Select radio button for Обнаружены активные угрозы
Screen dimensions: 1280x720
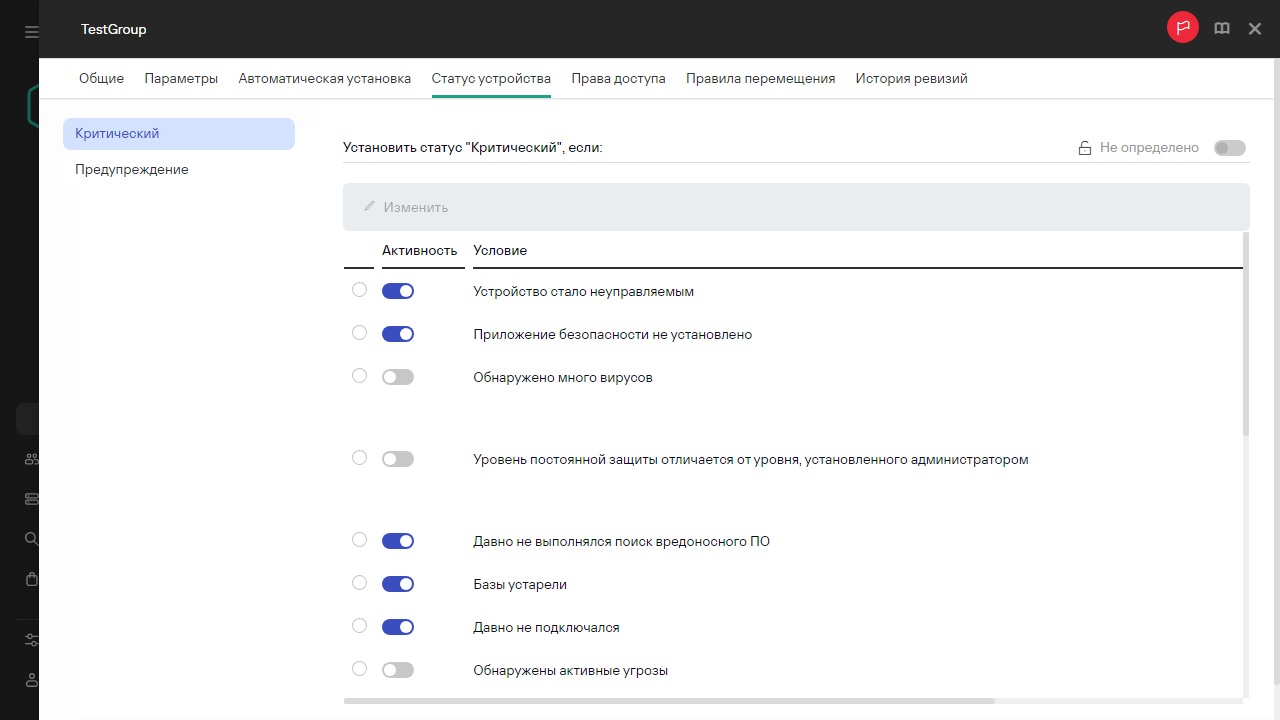click(x=360, y=669)
